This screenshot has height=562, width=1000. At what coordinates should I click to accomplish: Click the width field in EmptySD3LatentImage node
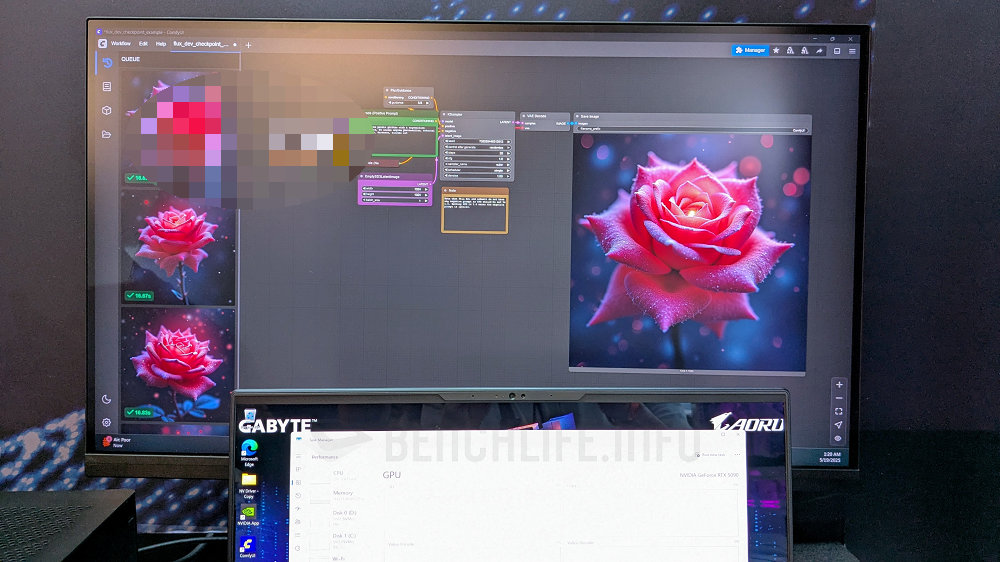tap(395, 189)
